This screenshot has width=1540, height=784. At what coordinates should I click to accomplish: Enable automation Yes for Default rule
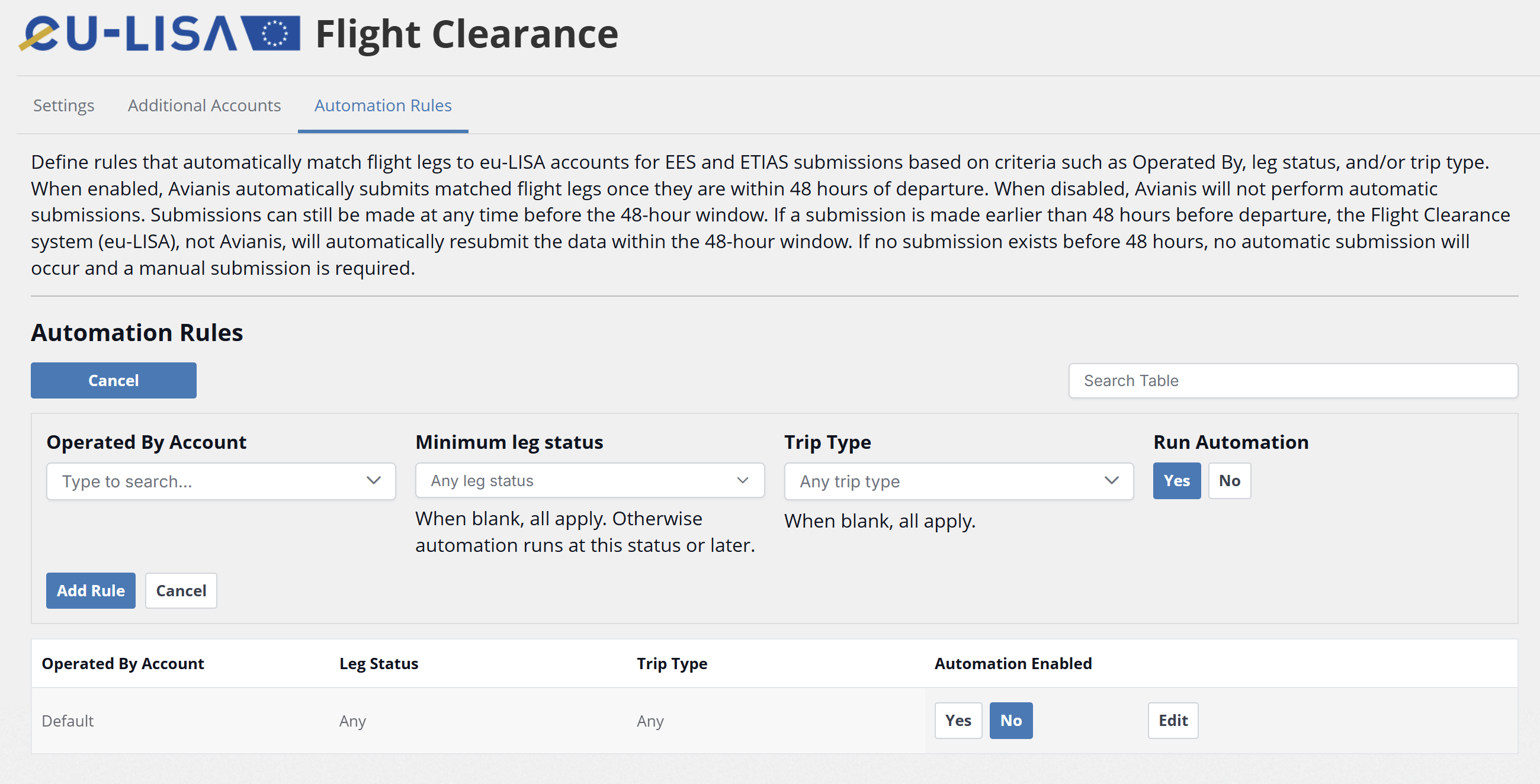[958, 720]
